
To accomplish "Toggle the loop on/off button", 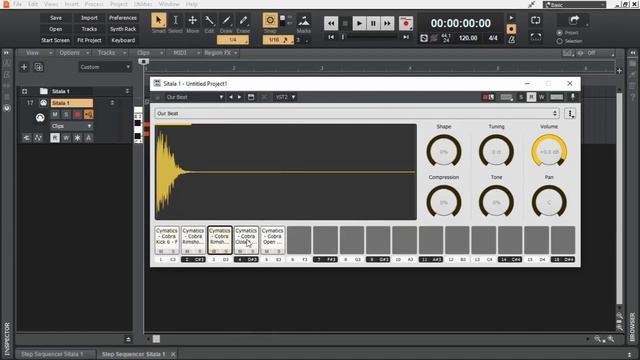I will pyautogui.click(x=536, y=20).
